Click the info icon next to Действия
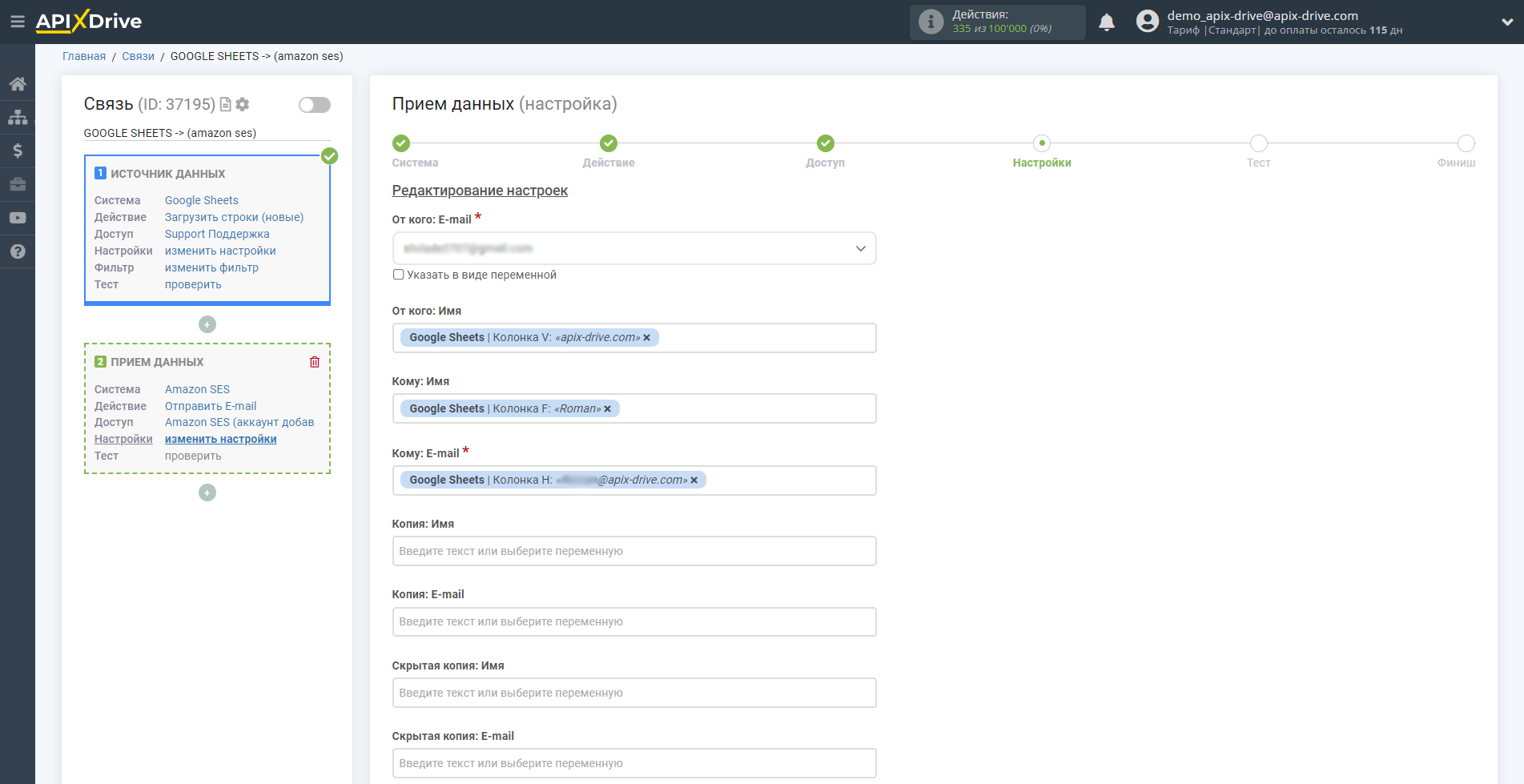The image size is (1524, 784). click(x=931, y=22)
